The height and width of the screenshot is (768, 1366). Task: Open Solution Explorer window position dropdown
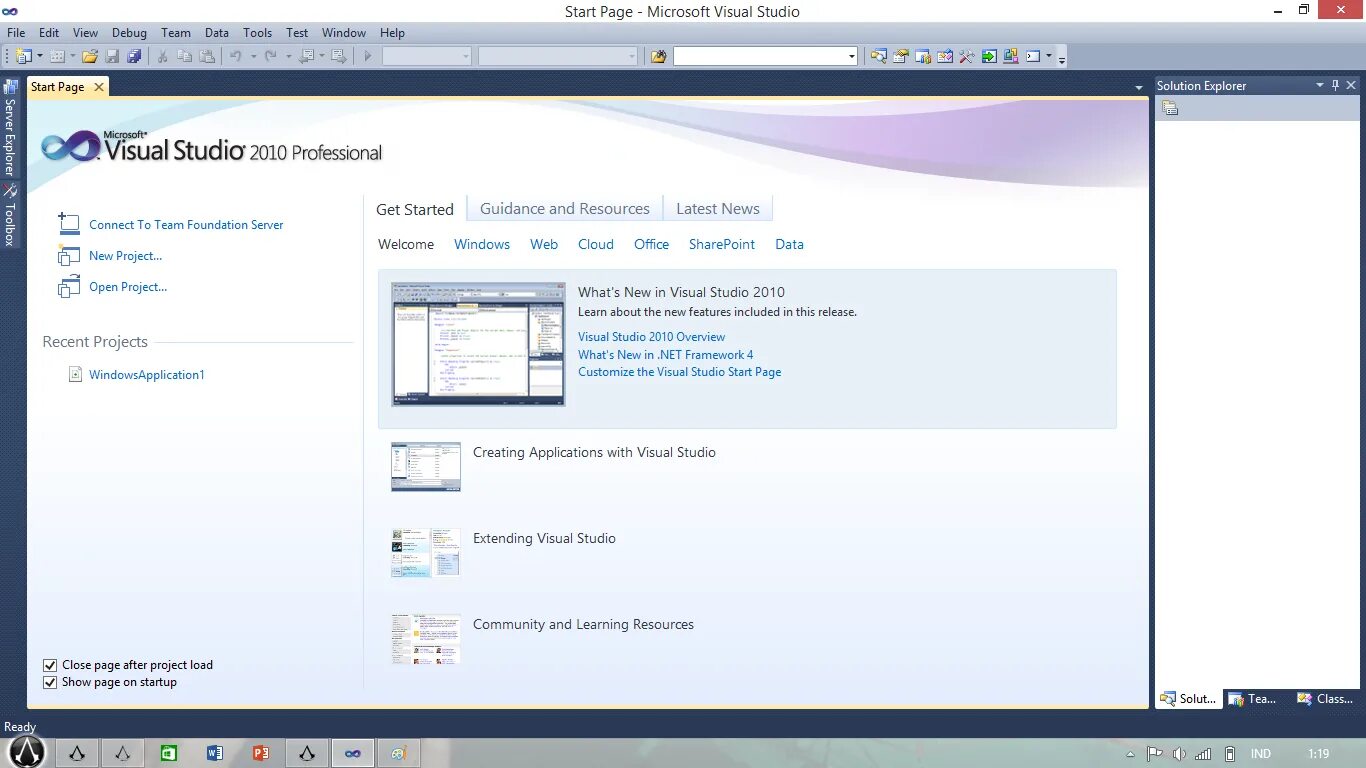[x=1320, y=85]
